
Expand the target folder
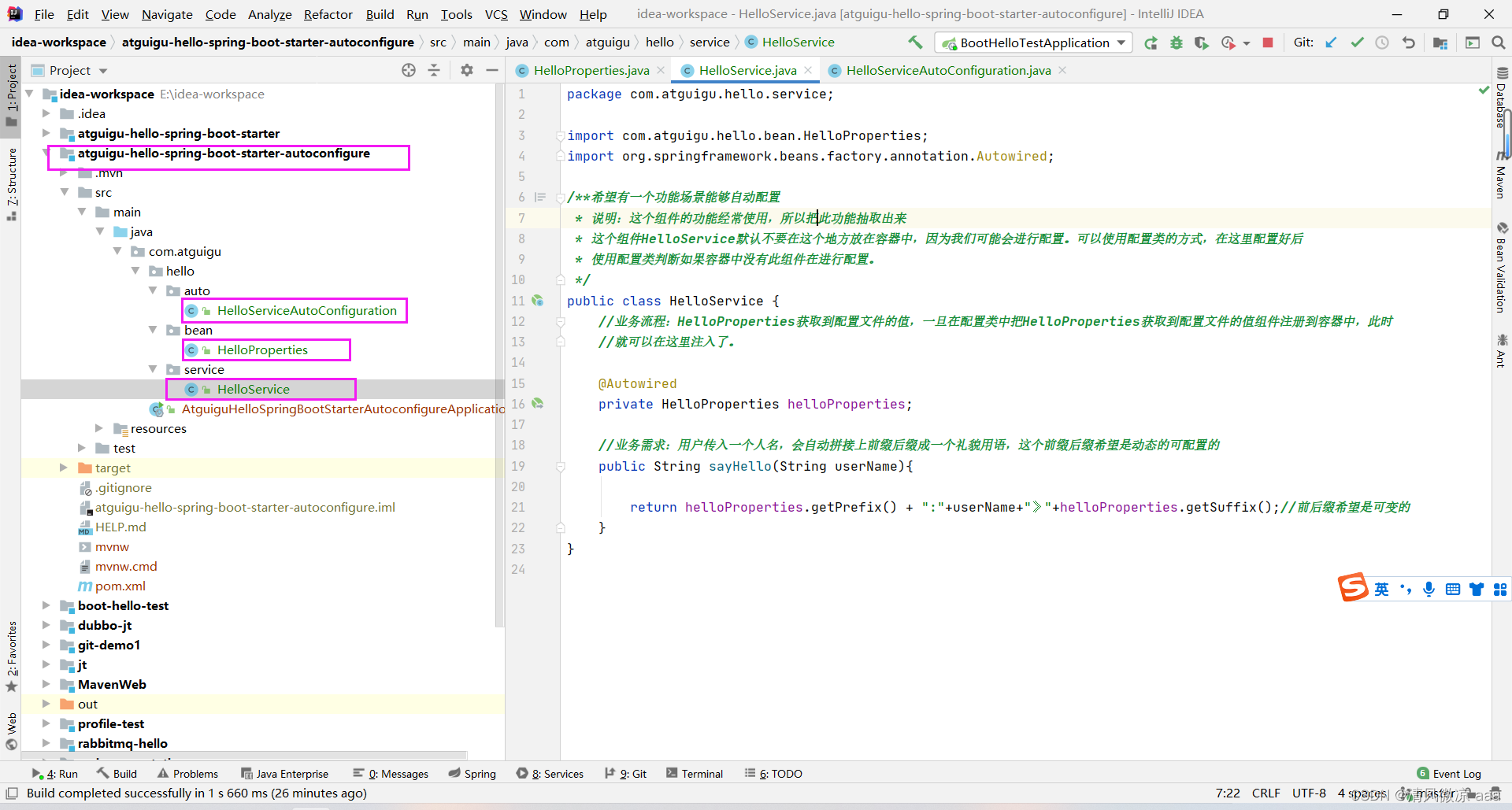coord(64,468)
